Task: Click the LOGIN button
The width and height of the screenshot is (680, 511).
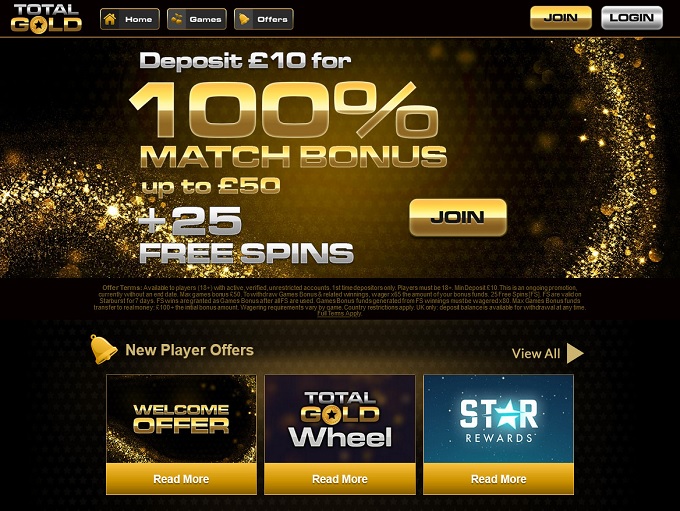Action: [x=632, y=18]
